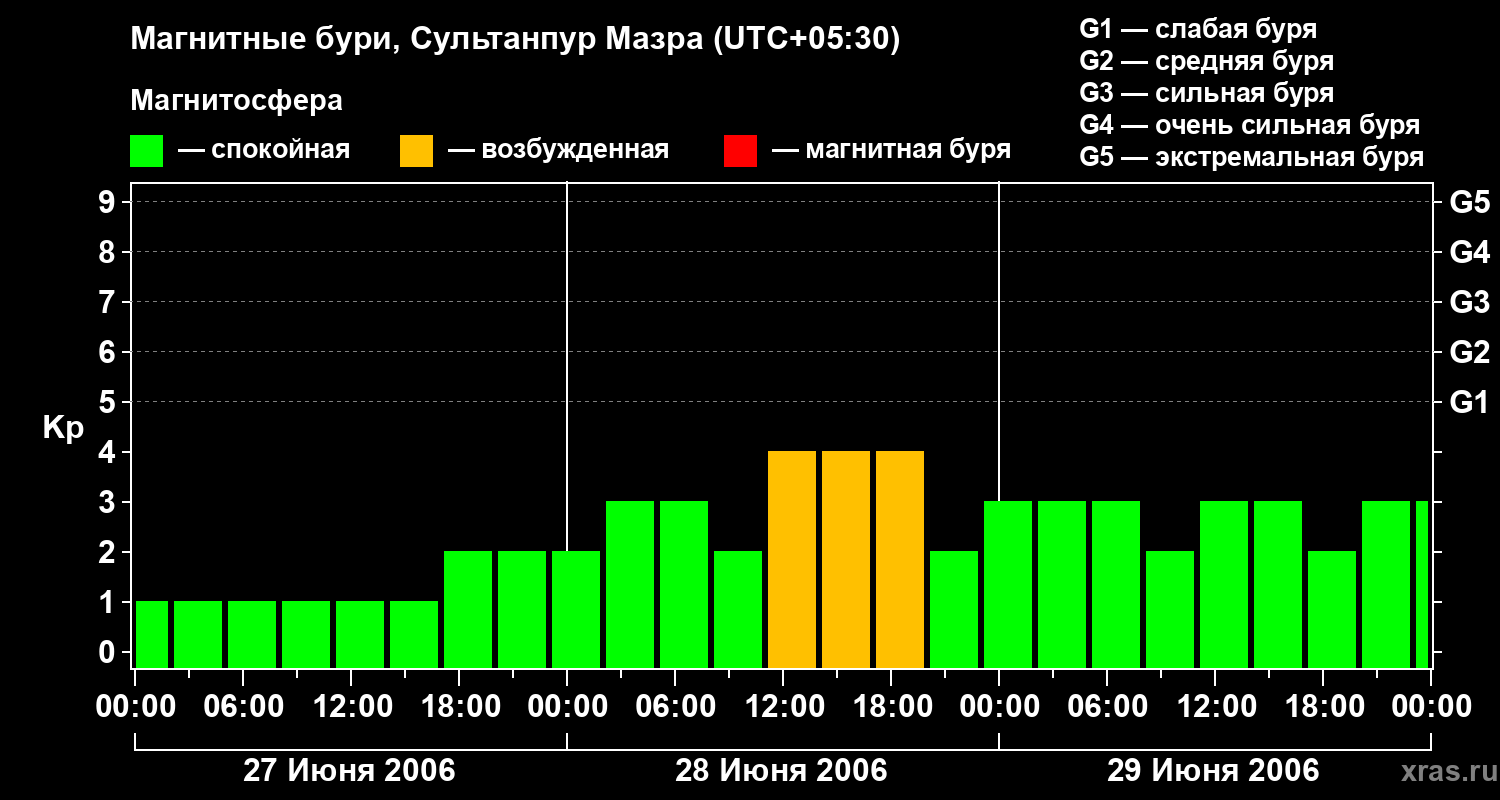The image size is (1500, 800).
Task: Click the '— возбужденная' legend label
Action: (559, 151)
